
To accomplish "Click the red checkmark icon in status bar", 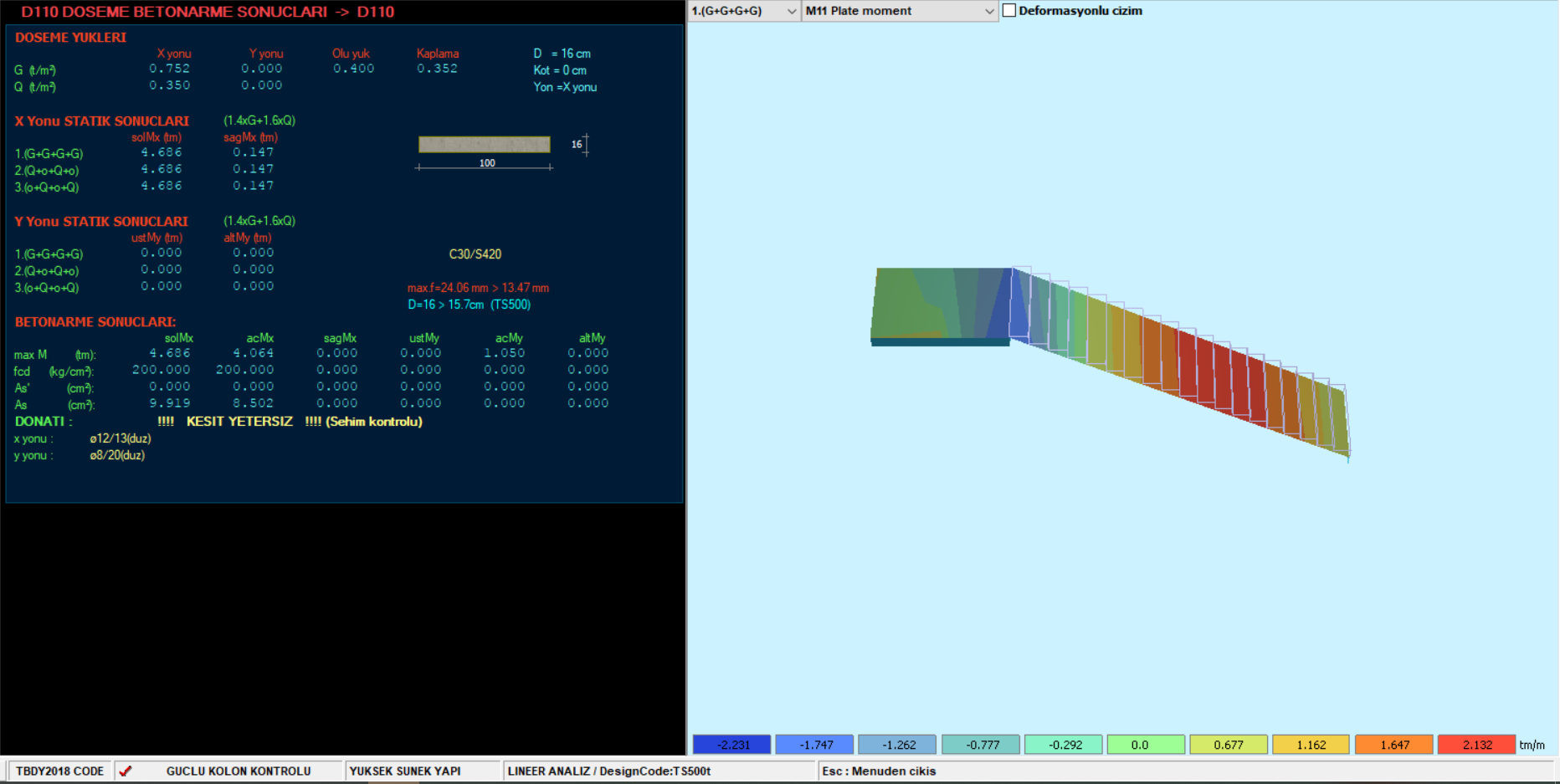I will (x=126, y=771).
